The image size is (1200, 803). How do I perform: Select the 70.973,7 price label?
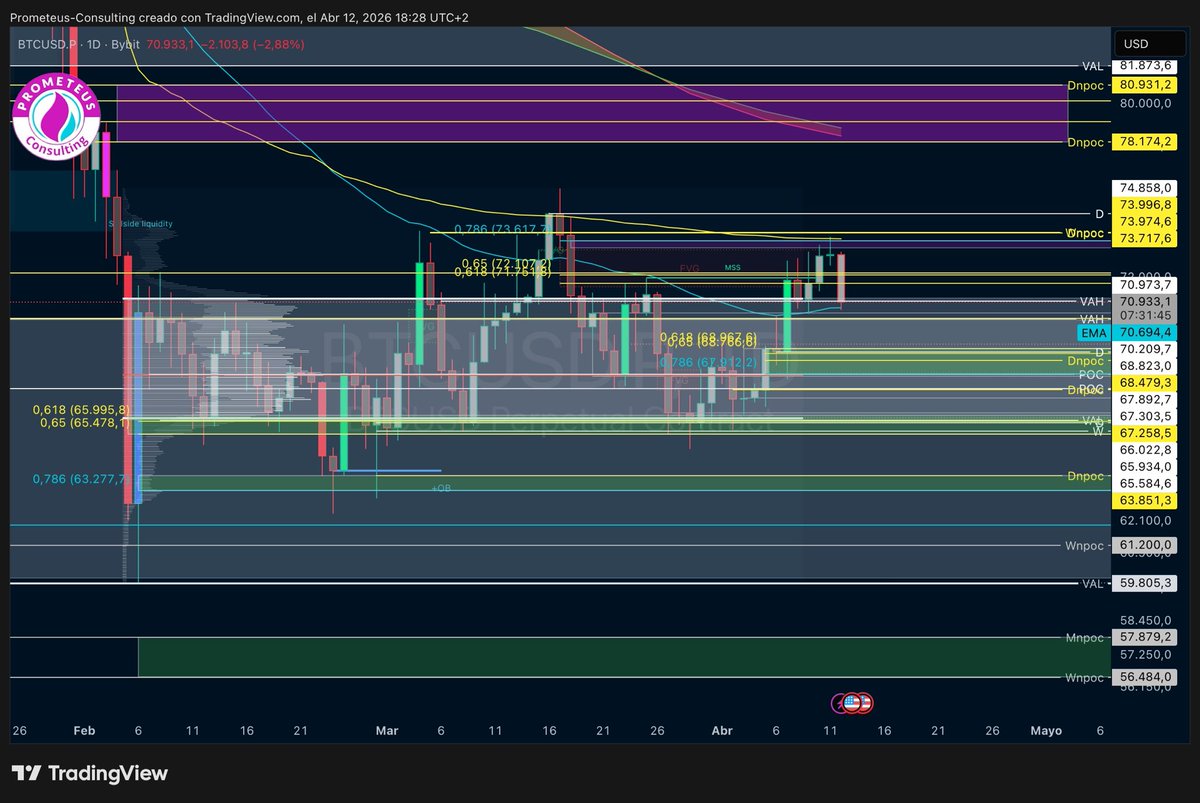point(1145,284)
